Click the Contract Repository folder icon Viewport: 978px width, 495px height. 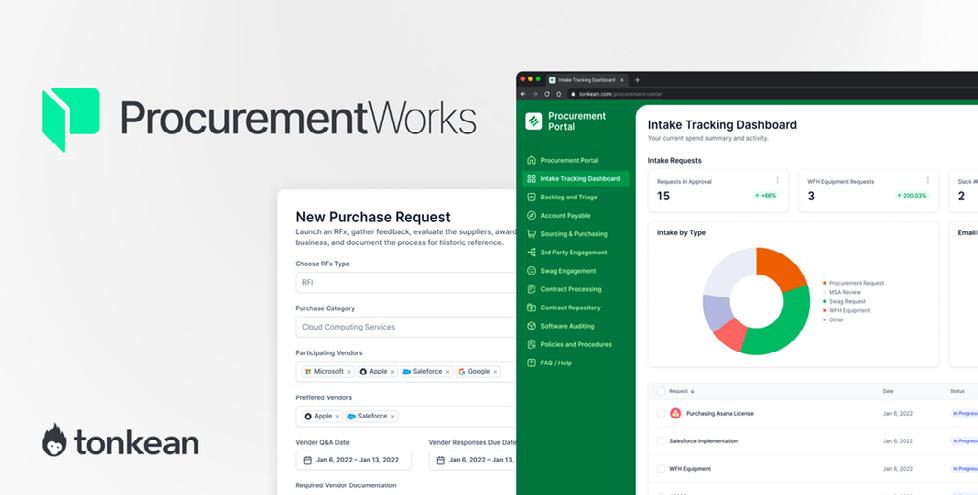pyautogui.click(x=531, y=308)
